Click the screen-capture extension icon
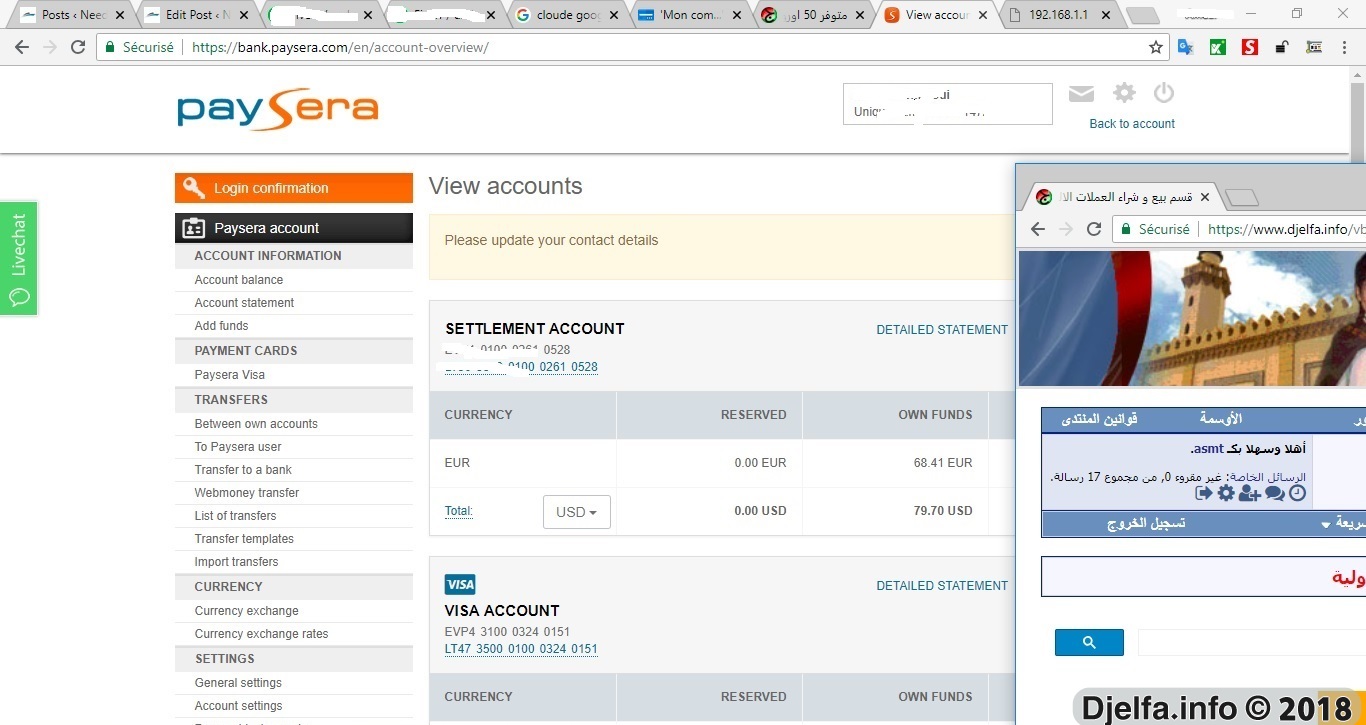The height and width of the screenshot is (725, 1366). point(1314,47)
